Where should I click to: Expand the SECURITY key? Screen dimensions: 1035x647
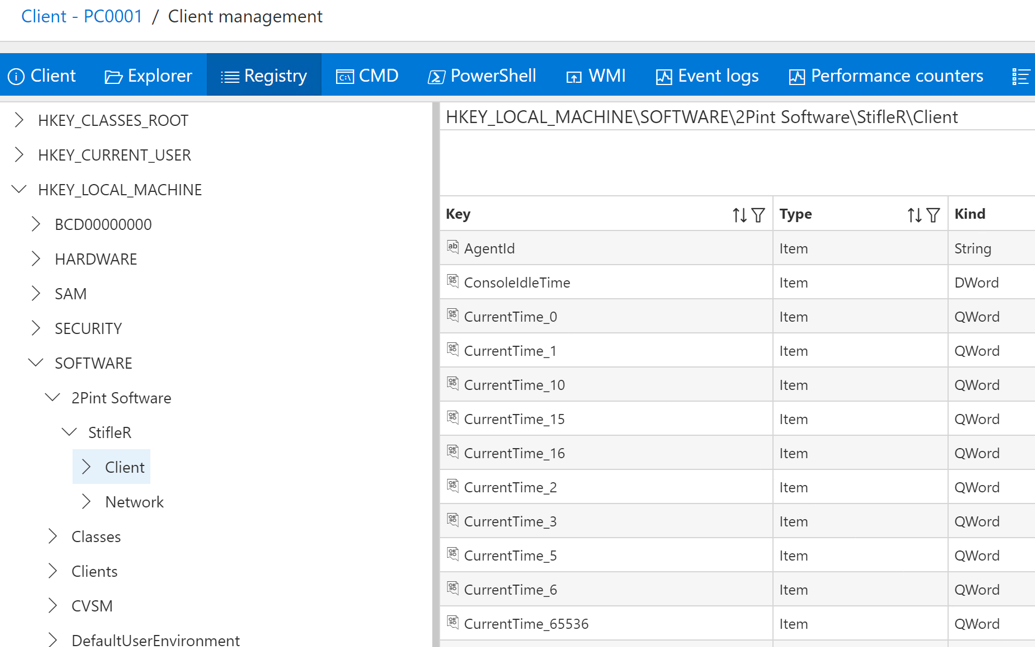pyautogui.click(x=36, y=328)
